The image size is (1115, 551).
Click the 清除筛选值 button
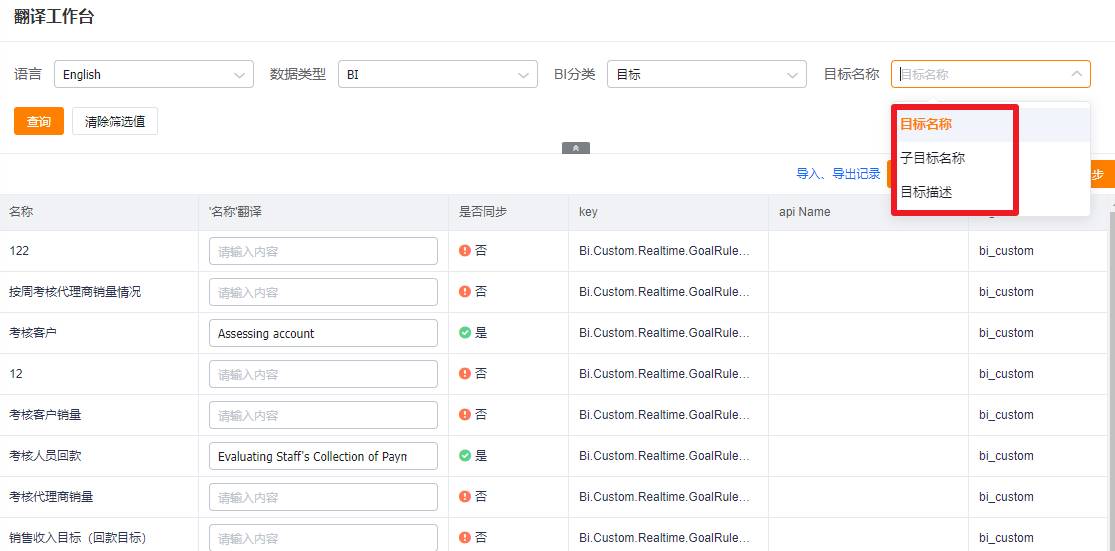115,122
